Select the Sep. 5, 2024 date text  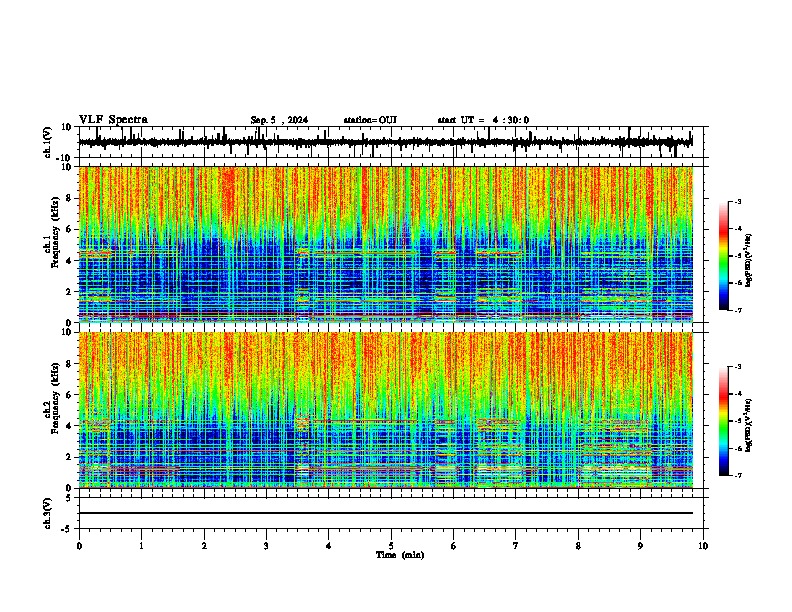tap(279, 120)
